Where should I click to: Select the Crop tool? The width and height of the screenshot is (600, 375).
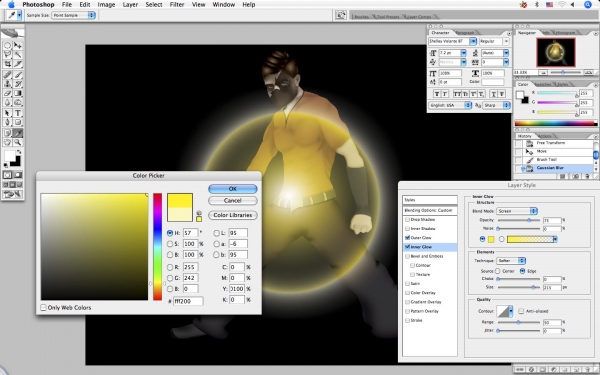click(x=7, y=64)
